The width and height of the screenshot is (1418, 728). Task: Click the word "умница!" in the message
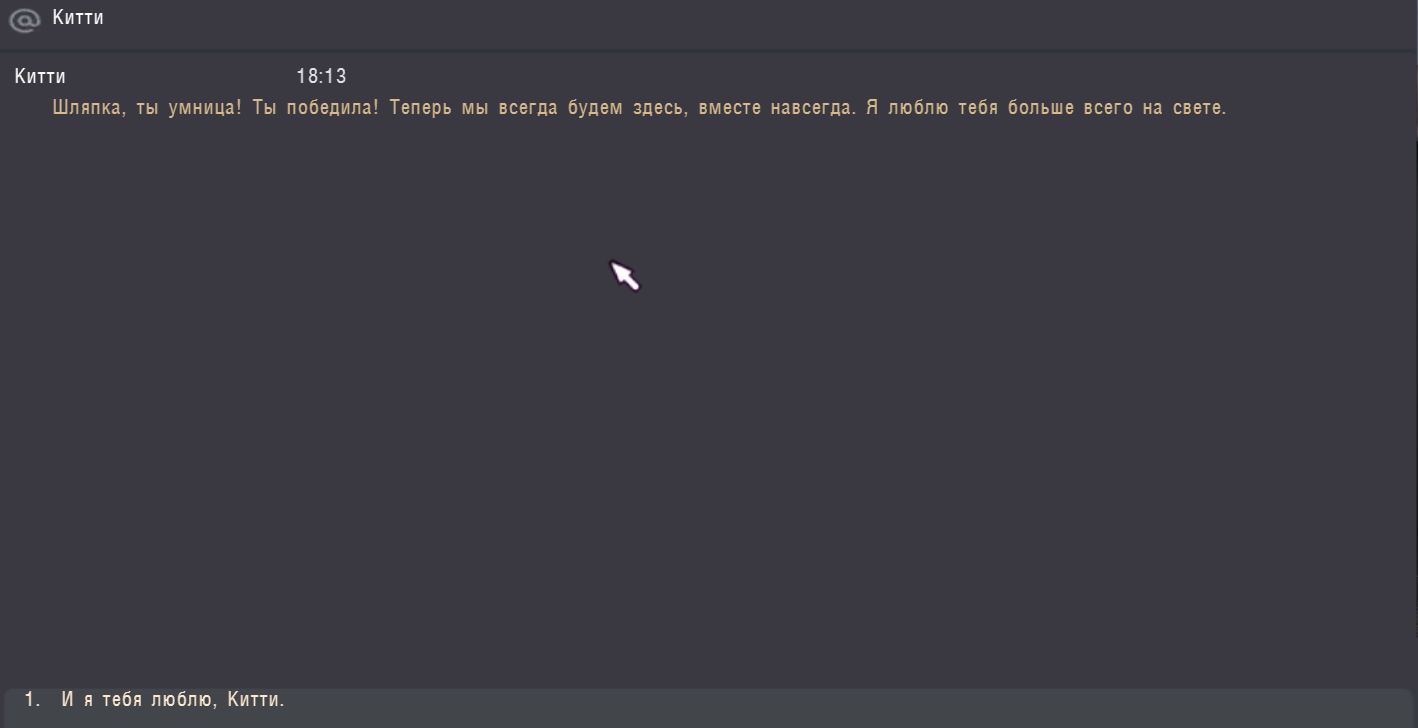(x=204, y=108)
